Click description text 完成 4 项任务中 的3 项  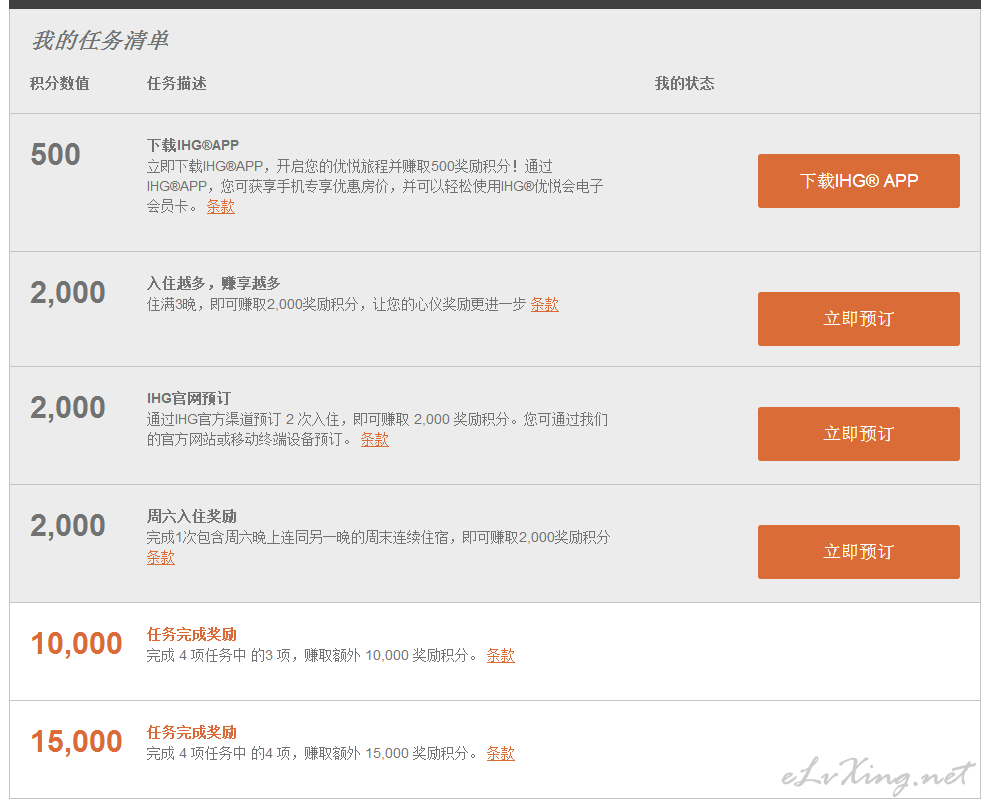coord(218,655)
